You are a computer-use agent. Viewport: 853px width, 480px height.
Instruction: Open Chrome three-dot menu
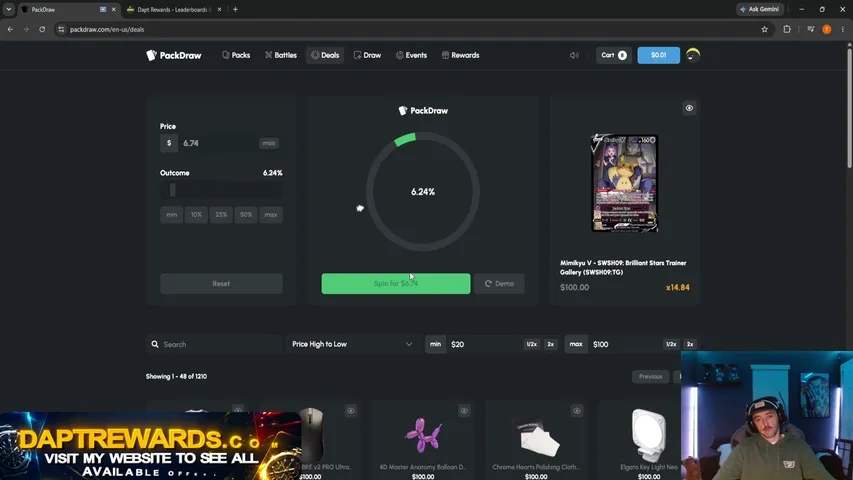[x=843, y=29]
